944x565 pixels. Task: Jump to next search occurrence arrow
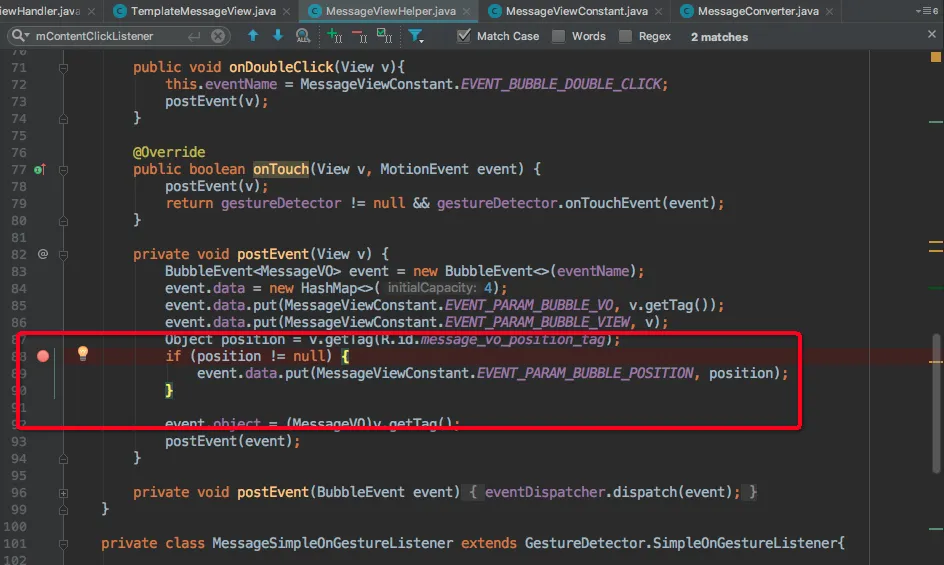click(x=278, y=36)
